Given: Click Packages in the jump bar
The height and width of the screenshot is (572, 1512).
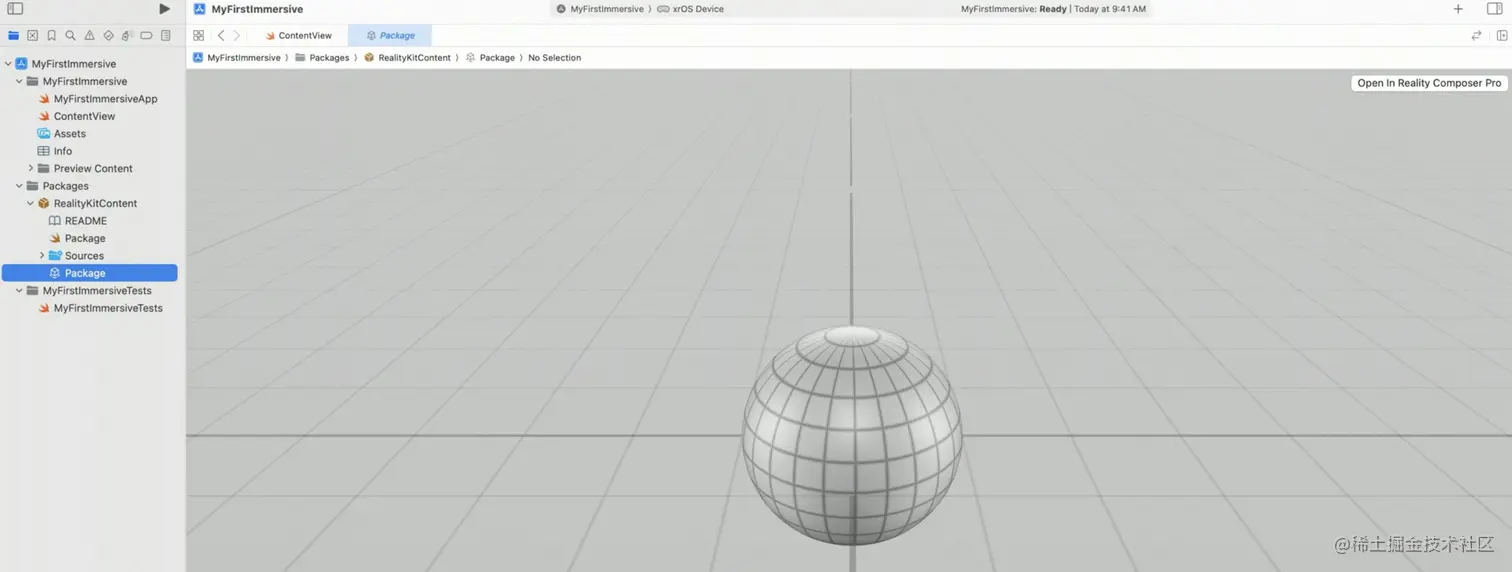Looking at the screenshot, I should [x=322, y=58].
